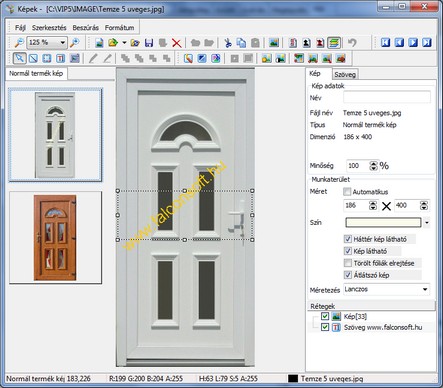Toggle visibility of Kép[33] layer

(325, 316)
